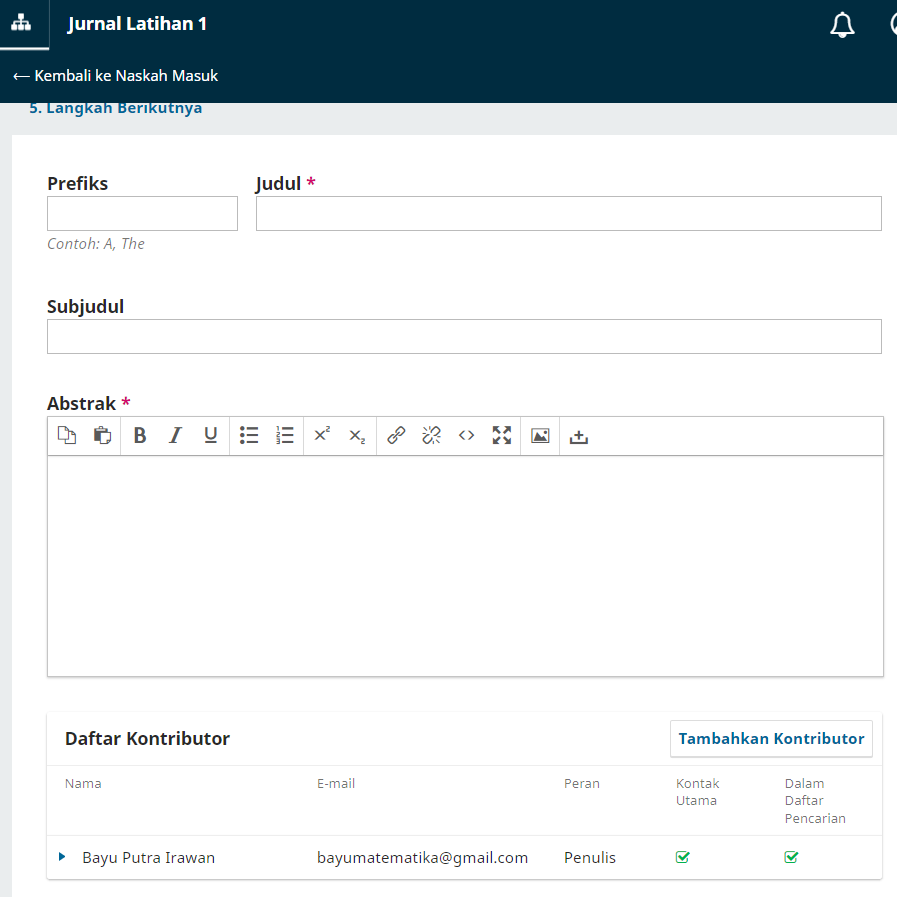Click Paste icon in Abstrak toolbar
This screenshot has width=897, height=897.
click(102, 436)
